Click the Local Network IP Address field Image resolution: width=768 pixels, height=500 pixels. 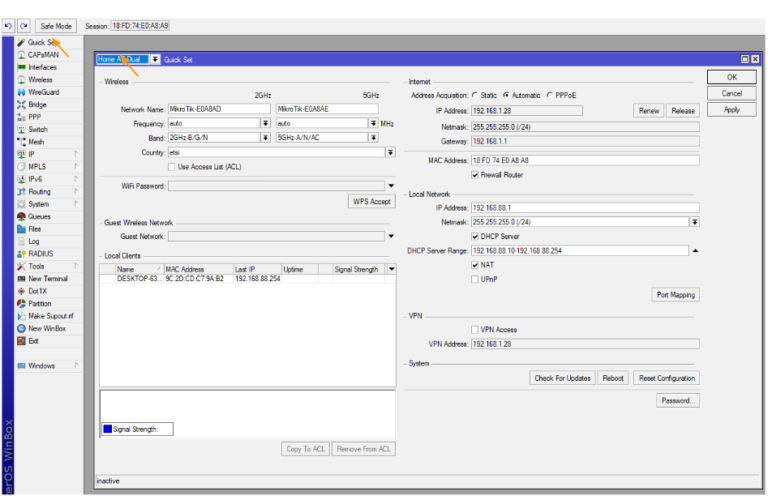point(585,208)
